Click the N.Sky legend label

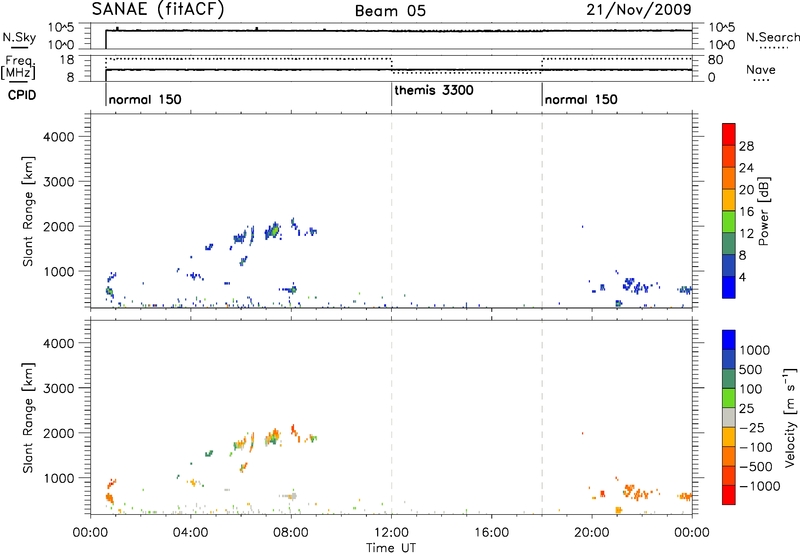pyautogui.click(x=19, y=37)
